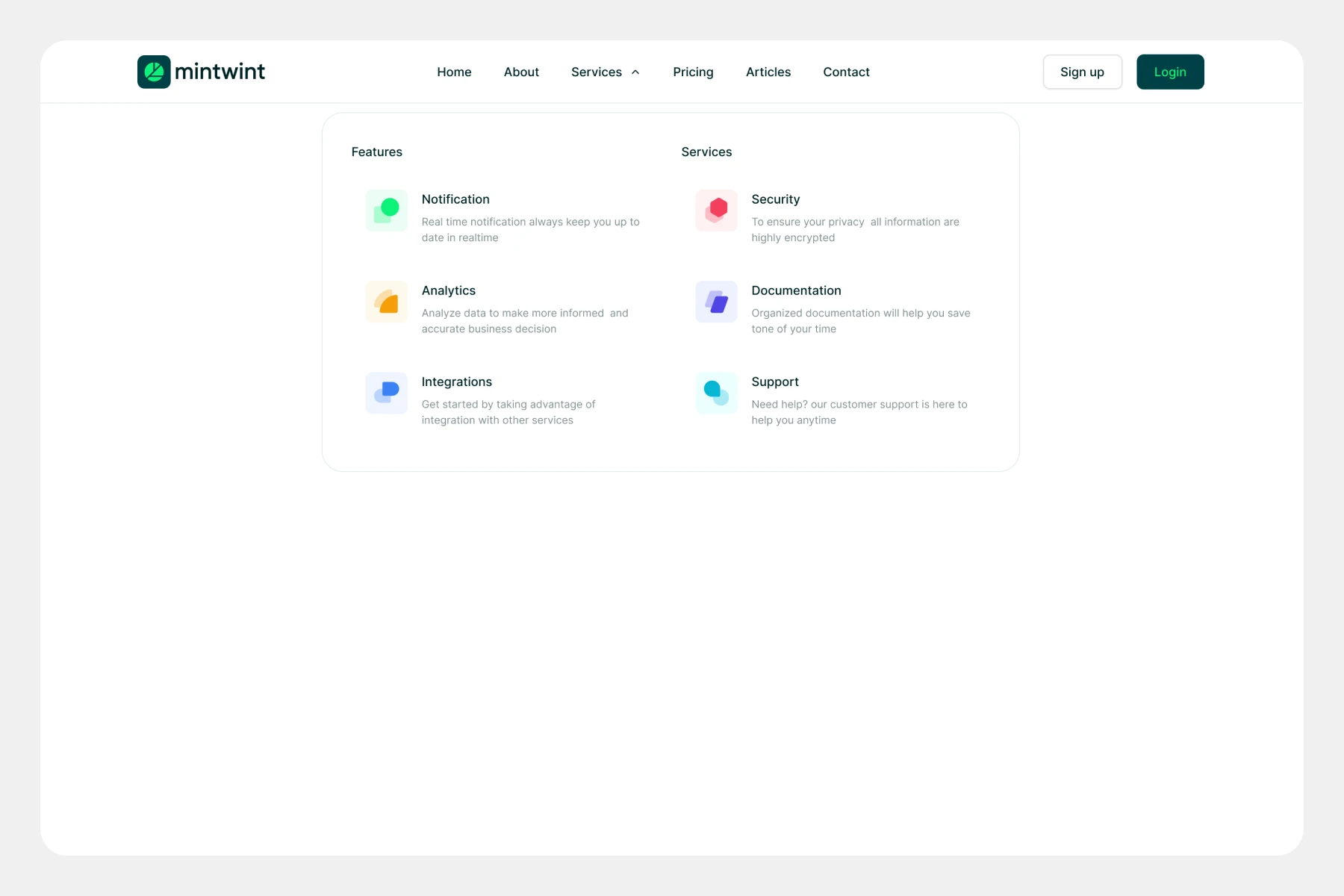This screenshot has height=896, width=1344.
Task: Collapse the Services menu chevron
Action: [635, 72]
